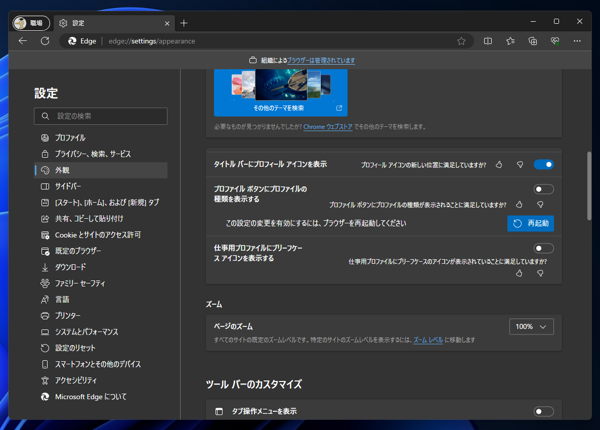Open the Chrome ウェブストア link
Image resolution: width=600 pixels, height=430 pixels.
[328, 127]
